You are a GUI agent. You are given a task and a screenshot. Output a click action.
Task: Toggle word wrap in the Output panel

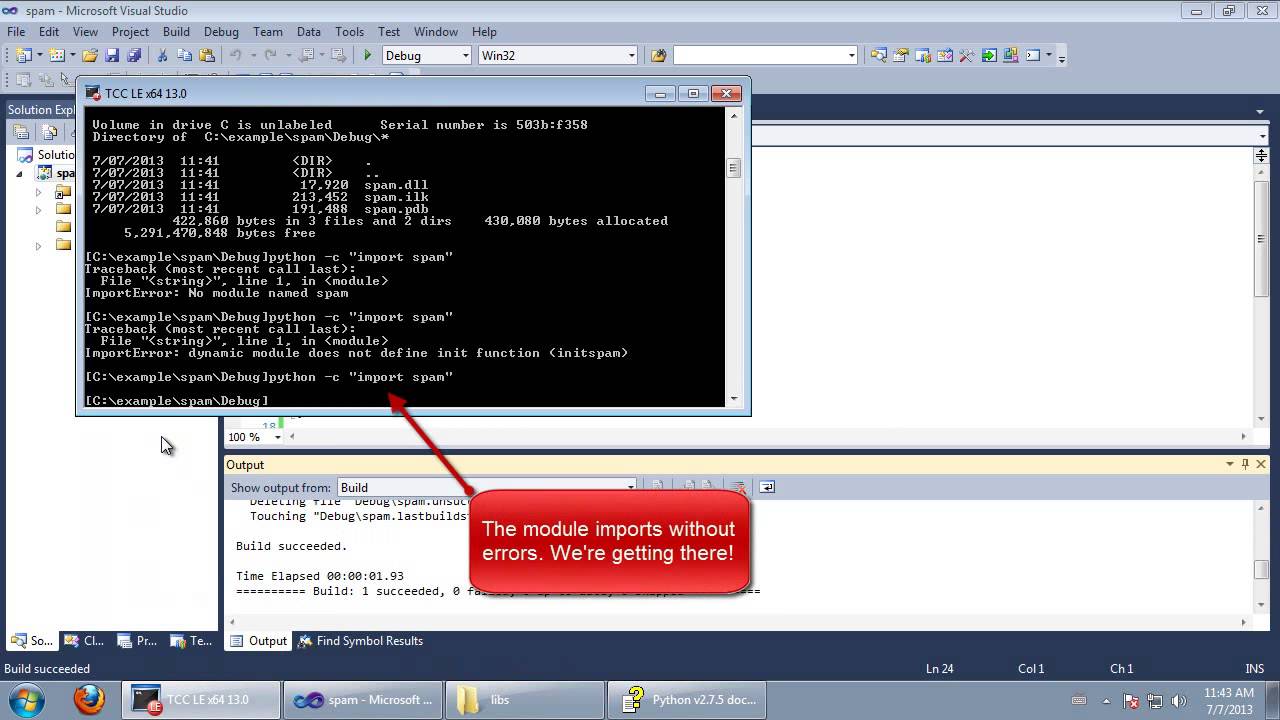(x=767, y=487)
